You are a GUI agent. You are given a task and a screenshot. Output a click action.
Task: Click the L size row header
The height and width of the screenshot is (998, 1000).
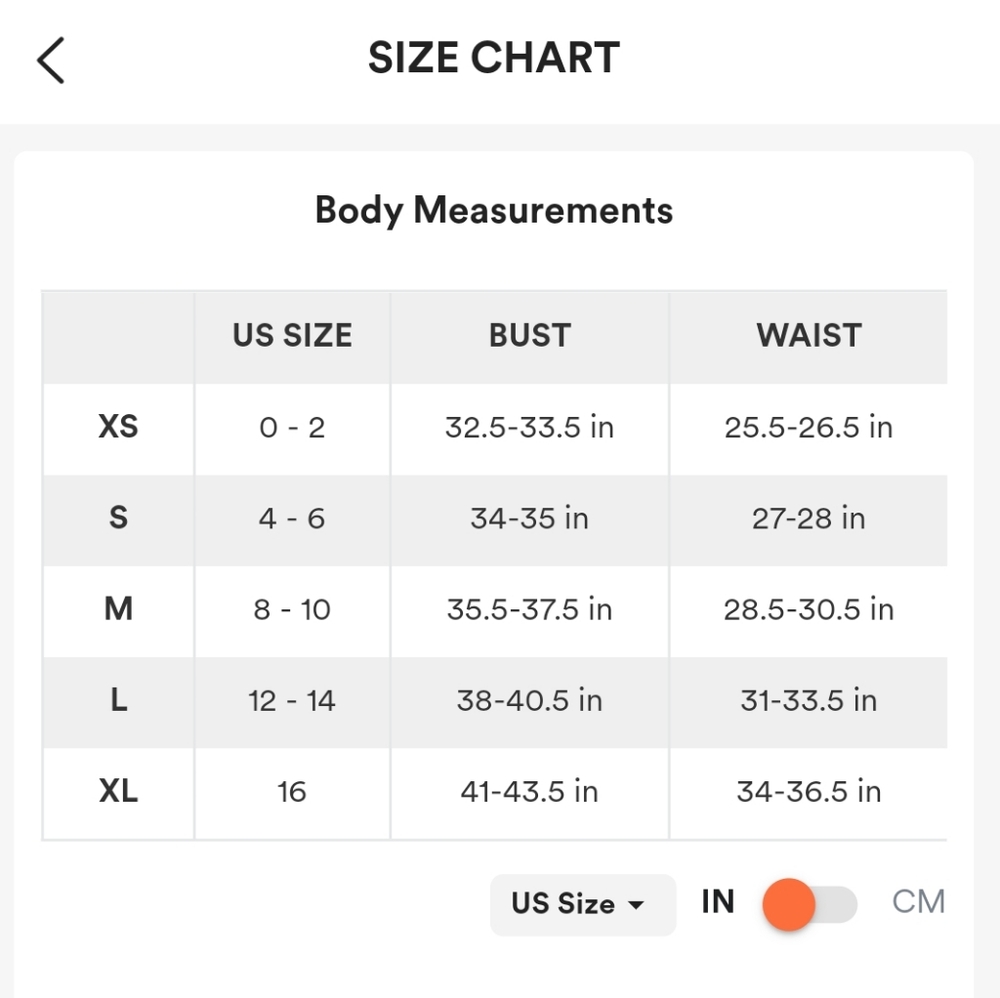click(x=118, y=701)
